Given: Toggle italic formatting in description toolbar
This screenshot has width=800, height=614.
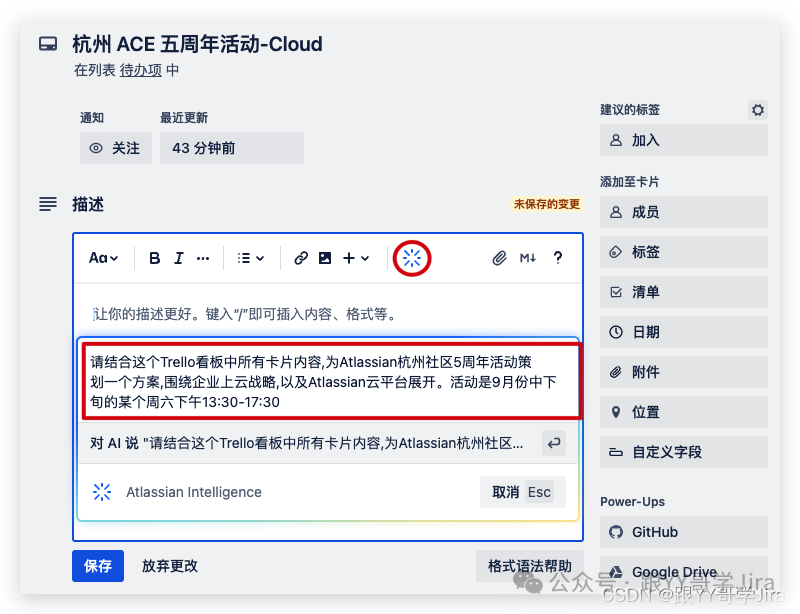Looking at the screenshot, I should (x=179, y=258).
